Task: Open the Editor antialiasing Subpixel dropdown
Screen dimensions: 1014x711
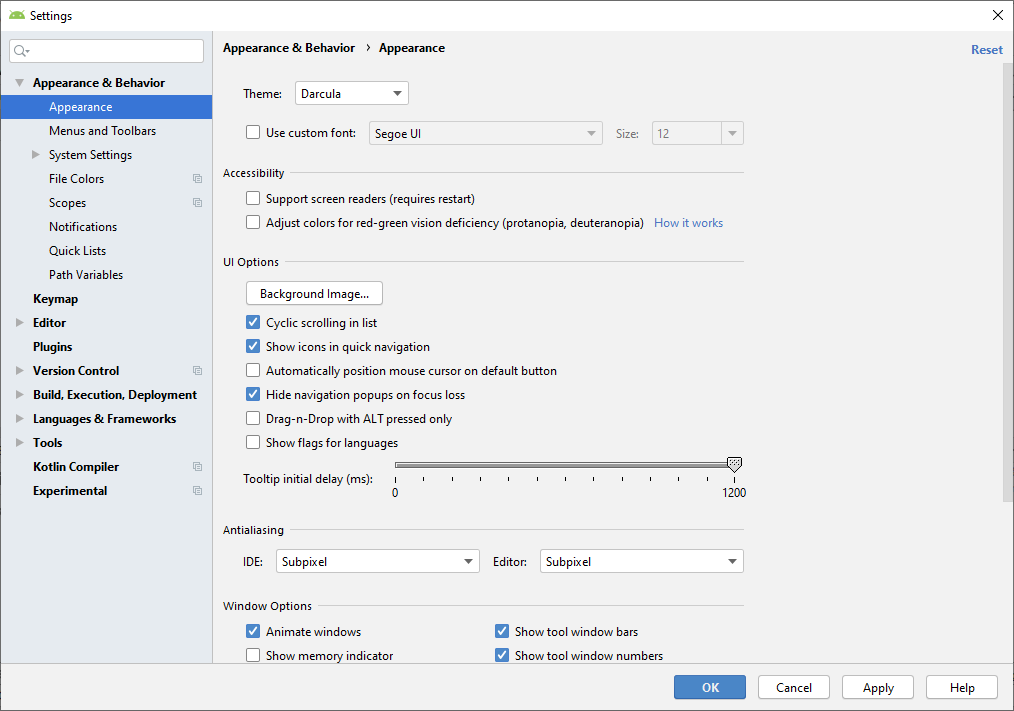Action: 642,562
